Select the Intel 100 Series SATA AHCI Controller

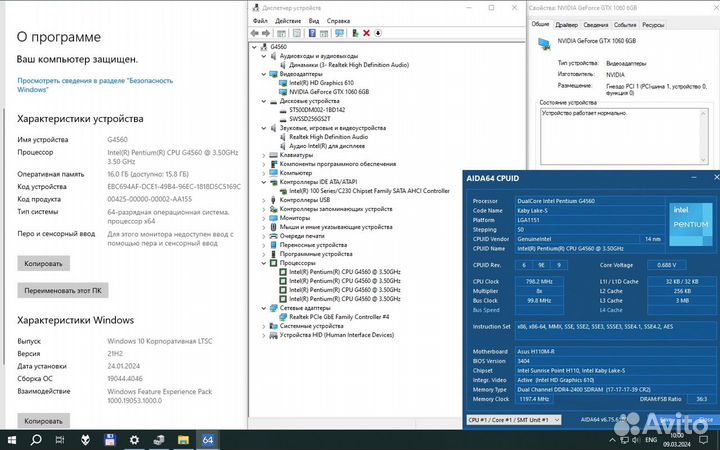[369, 191]
